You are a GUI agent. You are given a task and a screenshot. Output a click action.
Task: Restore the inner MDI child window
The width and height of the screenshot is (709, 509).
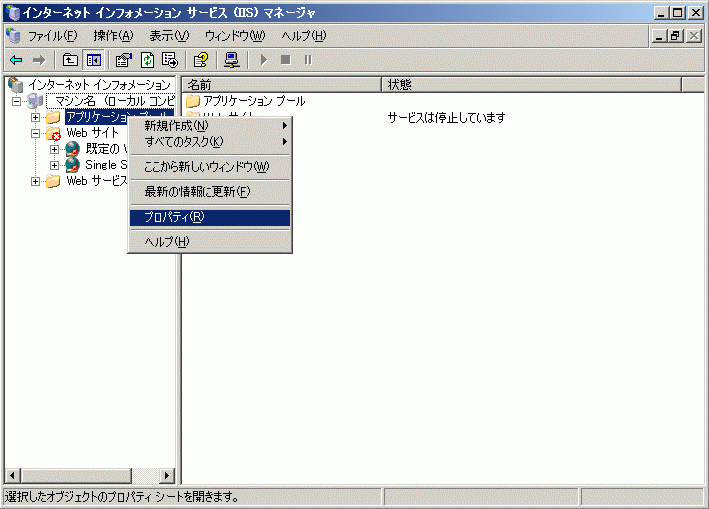coord(676,36)
